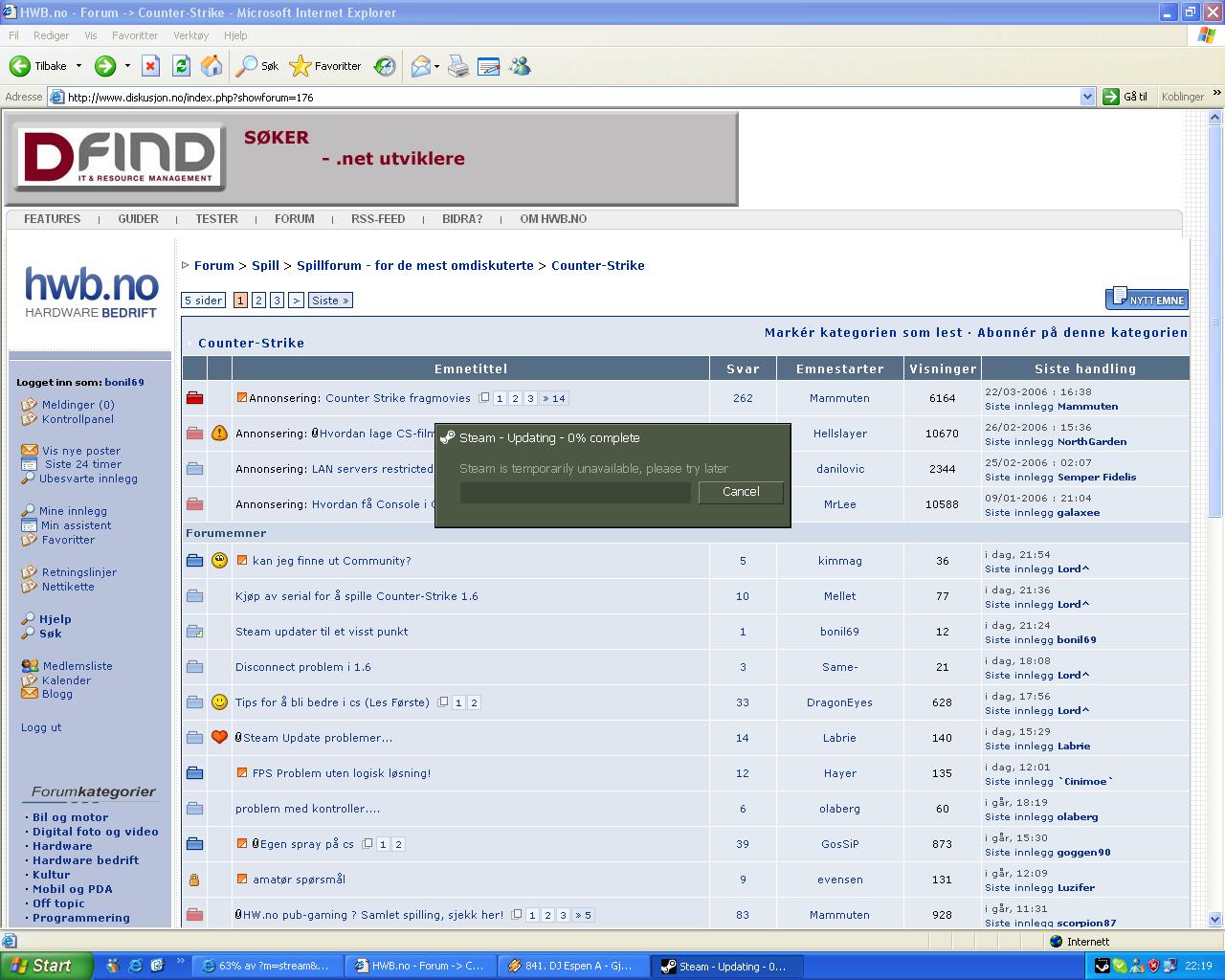This screenshot has height=980, width=1225.
Task: Click warning icon on Hvordan lage CS-film row
Action: 219,434
